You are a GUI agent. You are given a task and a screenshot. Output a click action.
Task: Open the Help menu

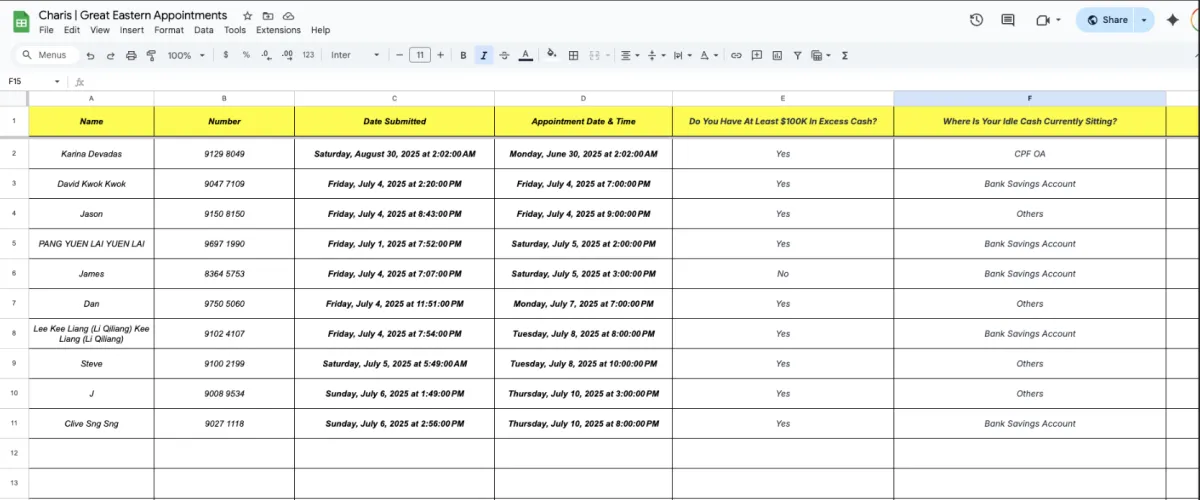point(320,30)
